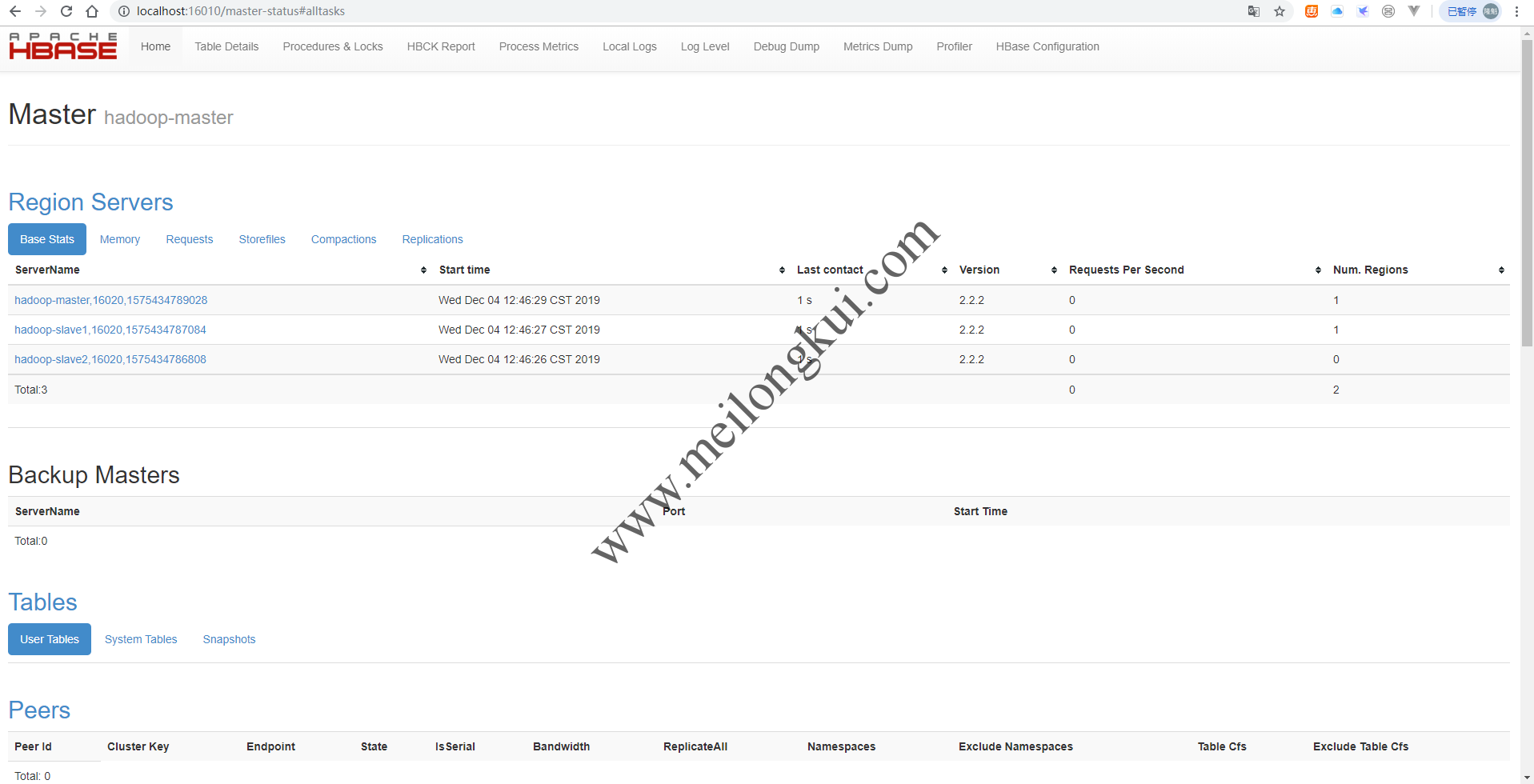The width and height of the screenshot is (1534, 784).
Task: Click the browser forward arrow
Action: pyautogui.click(x=41, y=11)
